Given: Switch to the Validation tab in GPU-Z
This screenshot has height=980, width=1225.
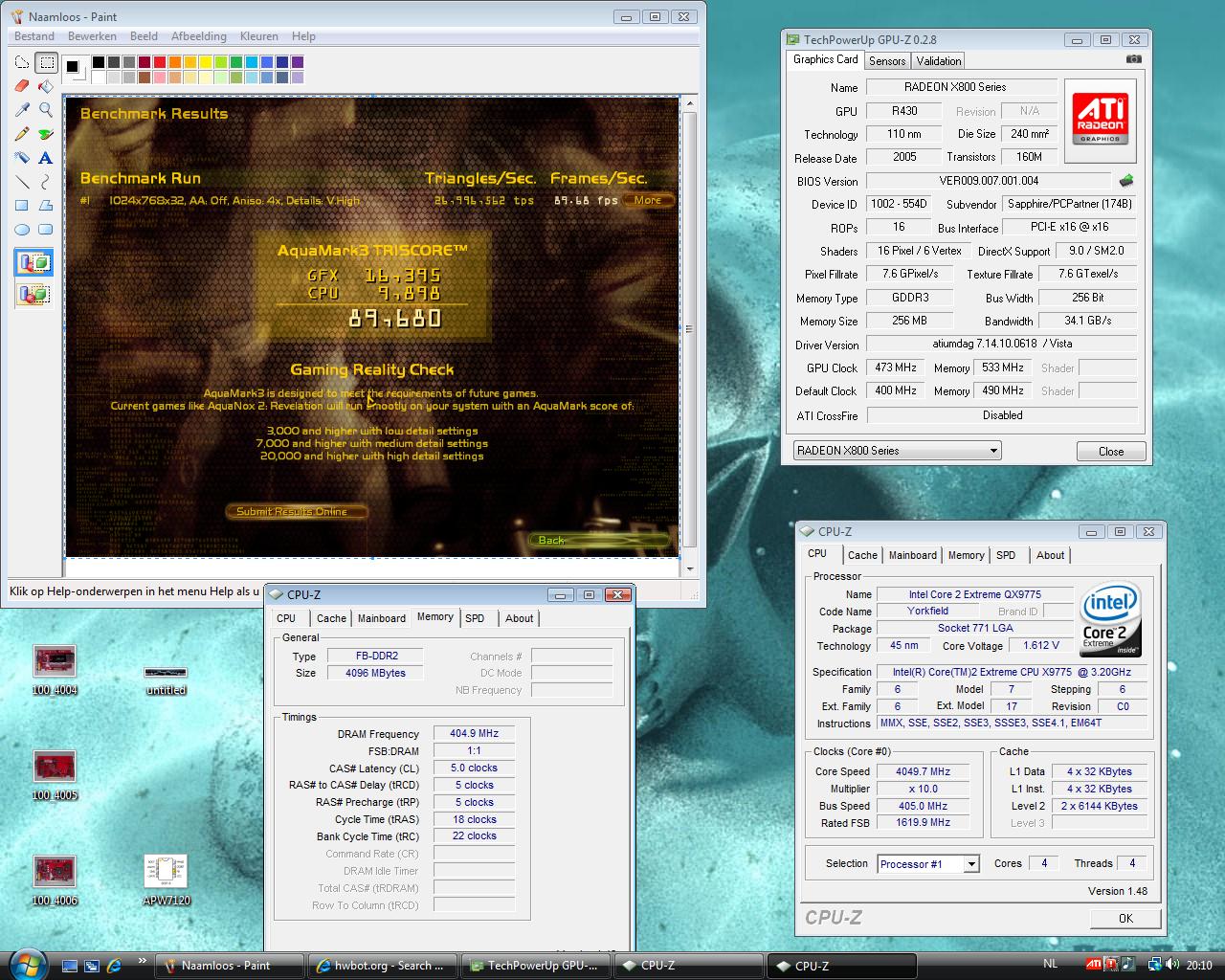Looking at the screenshot, I should click(939, 60).
